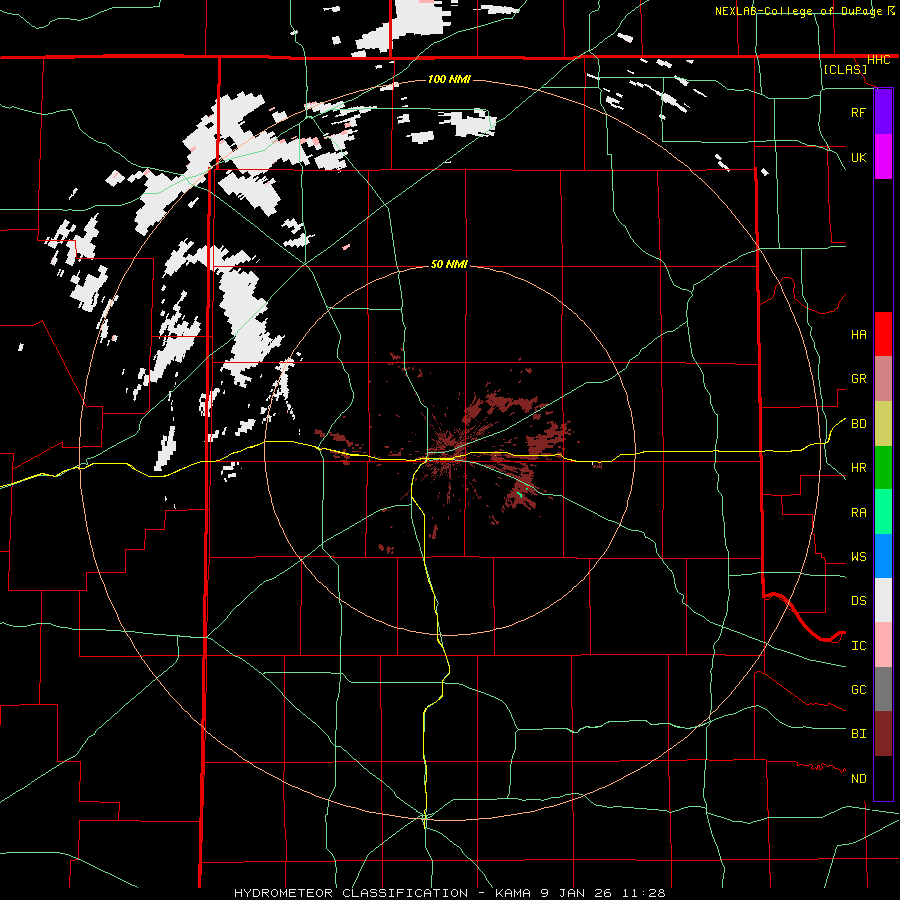Click the ND legend label
The image size is (900, 900).
pyautogui.click(x=858, y=779)
